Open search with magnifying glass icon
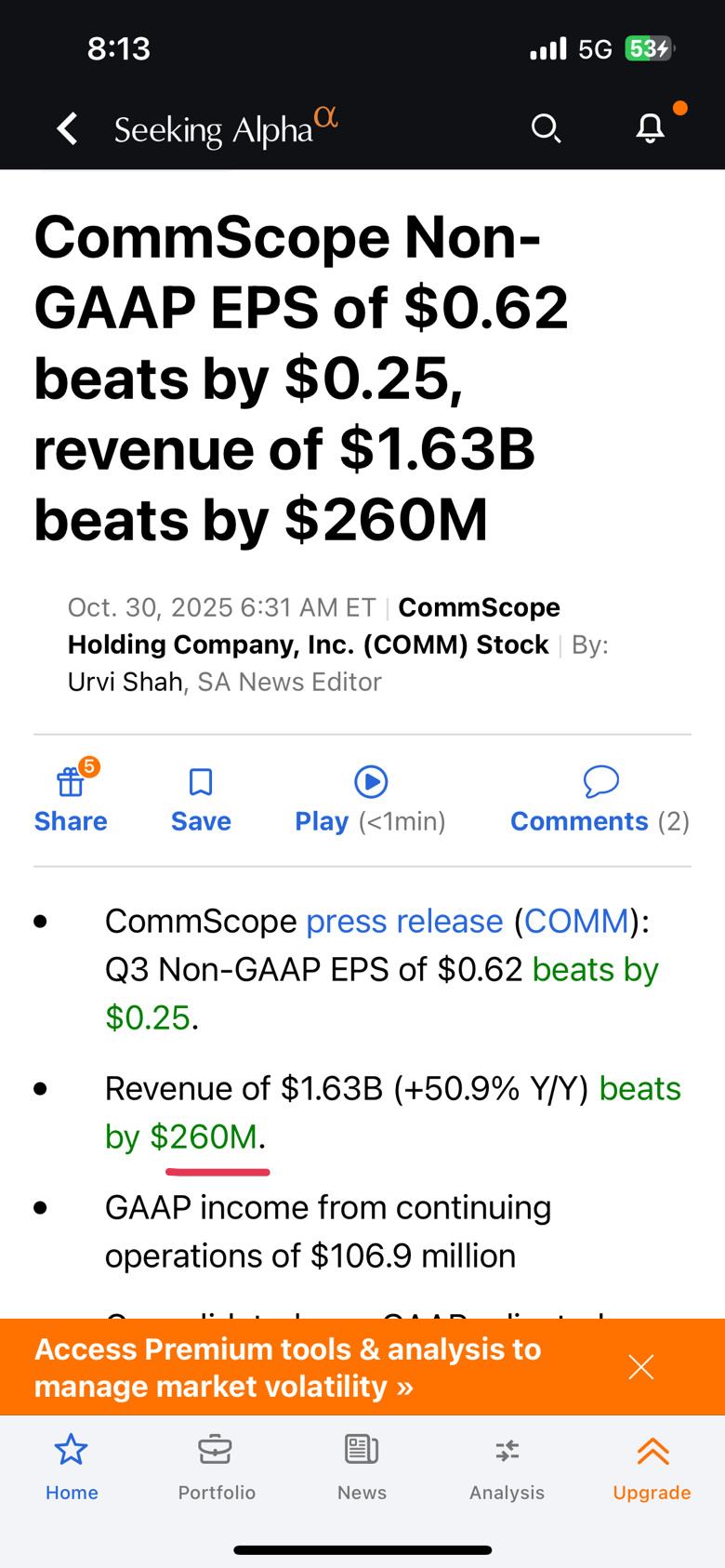The width and height of the screenshot is (725, 1568). 546,128
